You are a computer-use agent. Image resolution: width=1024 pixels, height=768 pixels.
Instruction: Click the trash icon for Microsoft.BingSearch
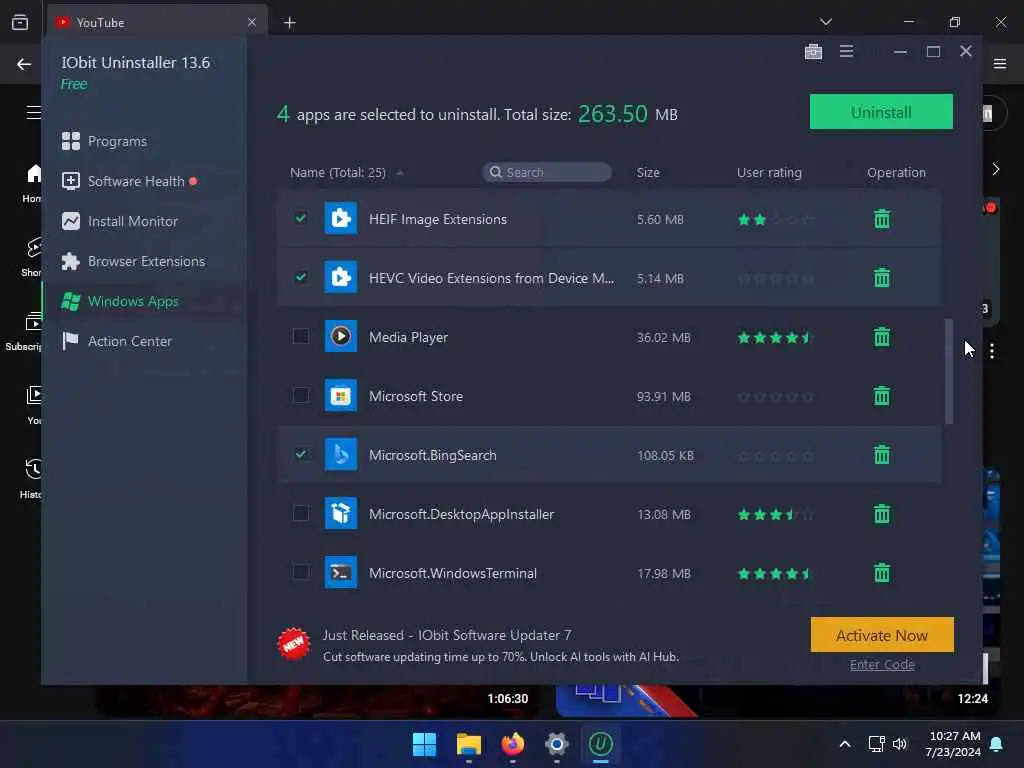click(x=882, y=455)
